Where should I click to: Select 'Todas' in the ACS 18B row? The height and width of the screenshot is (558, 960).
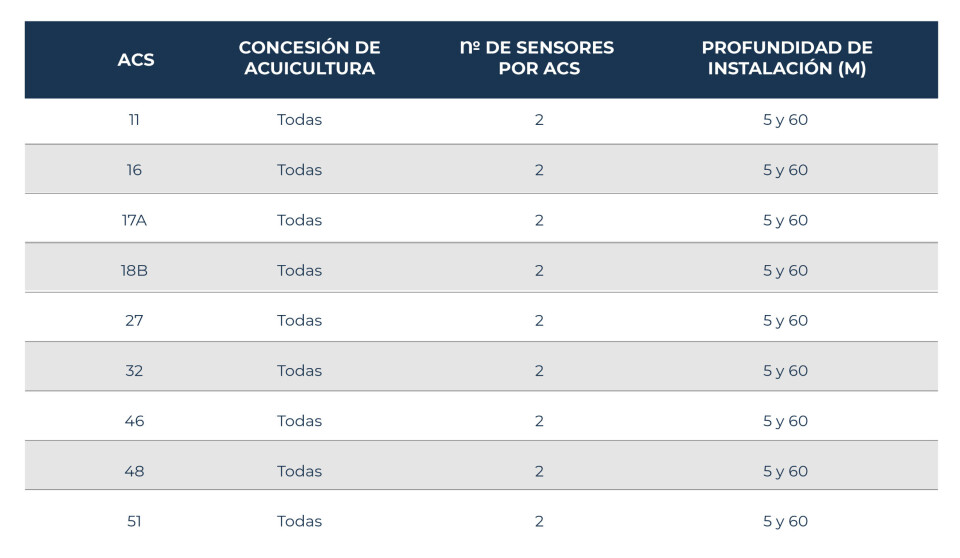pos(300,270)
